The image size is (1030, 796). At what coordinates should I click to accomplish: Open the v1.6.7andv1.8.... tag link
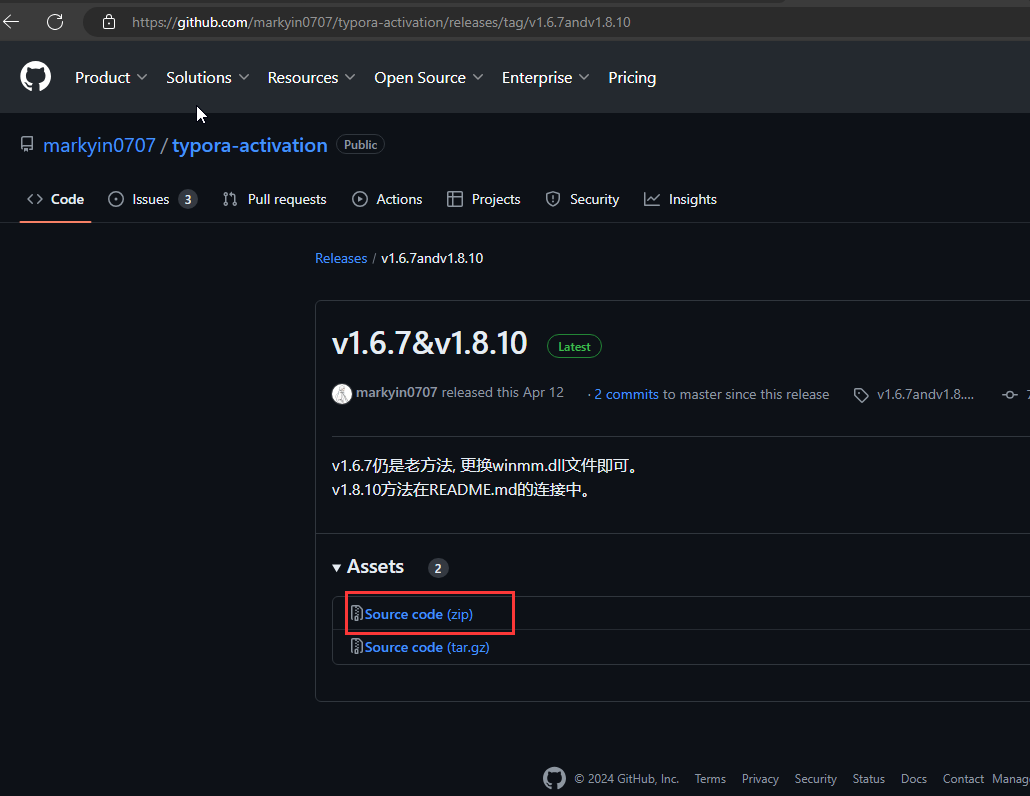(x=925, y=394)
